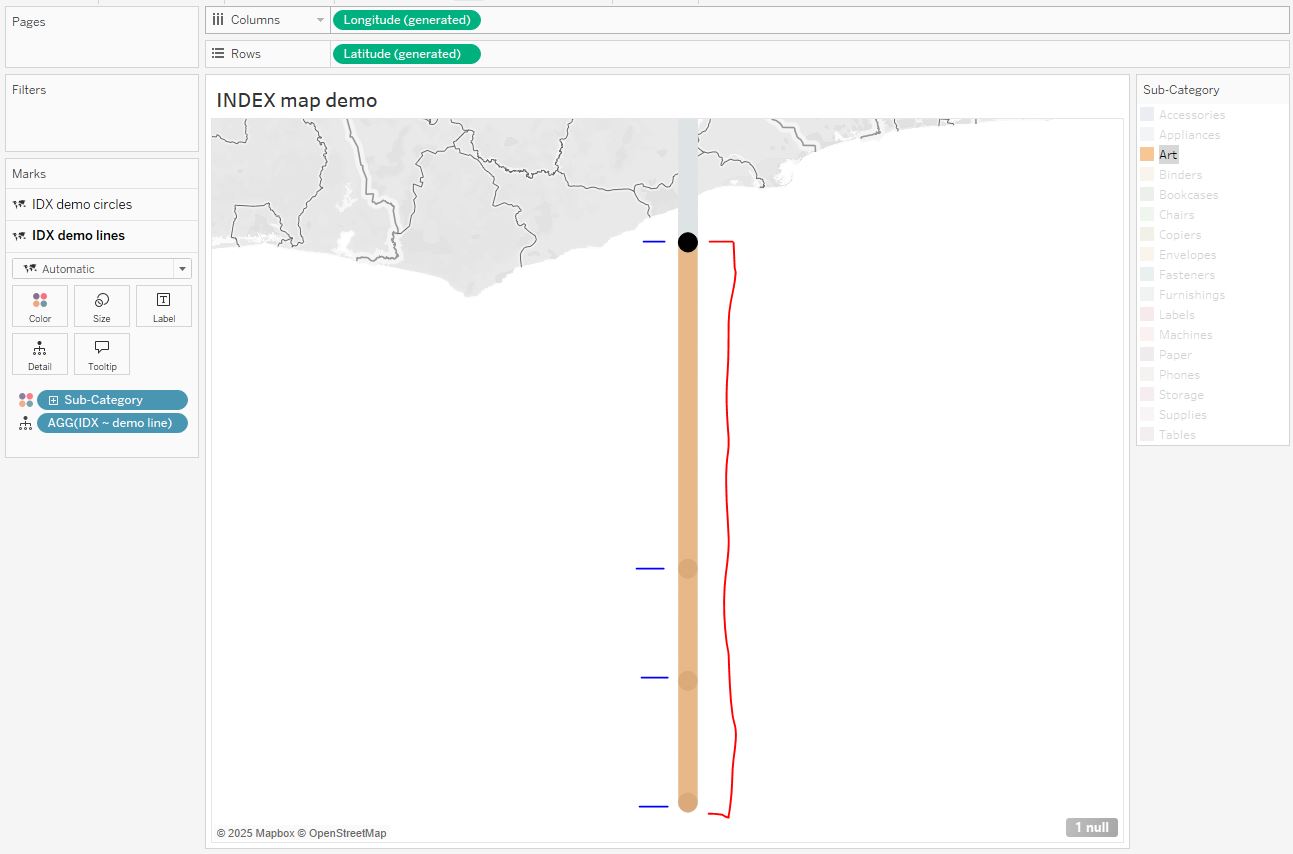The width and height of the screenshot is (1293, 854).
Task: Click the Latitude (generated) pill
Action: [407, 54]
